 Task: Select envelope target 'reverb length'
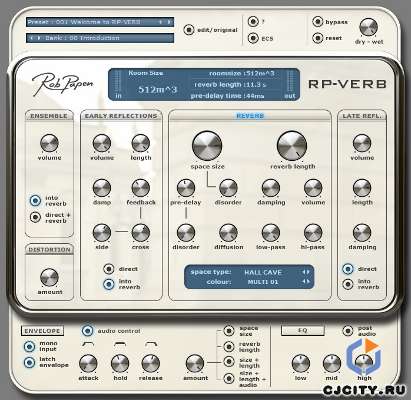[x=229, y=347]
